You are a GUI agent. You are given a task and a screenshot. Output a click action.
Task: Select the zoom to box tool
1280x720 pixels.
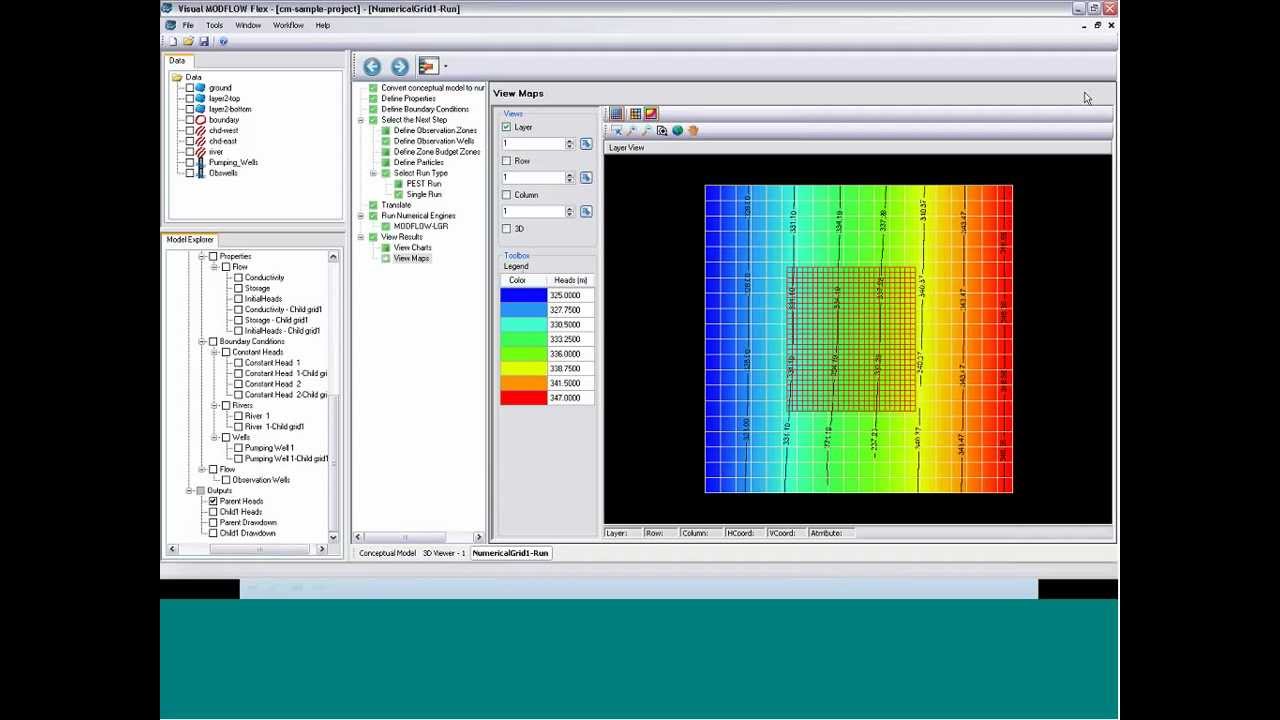(662, 131)
